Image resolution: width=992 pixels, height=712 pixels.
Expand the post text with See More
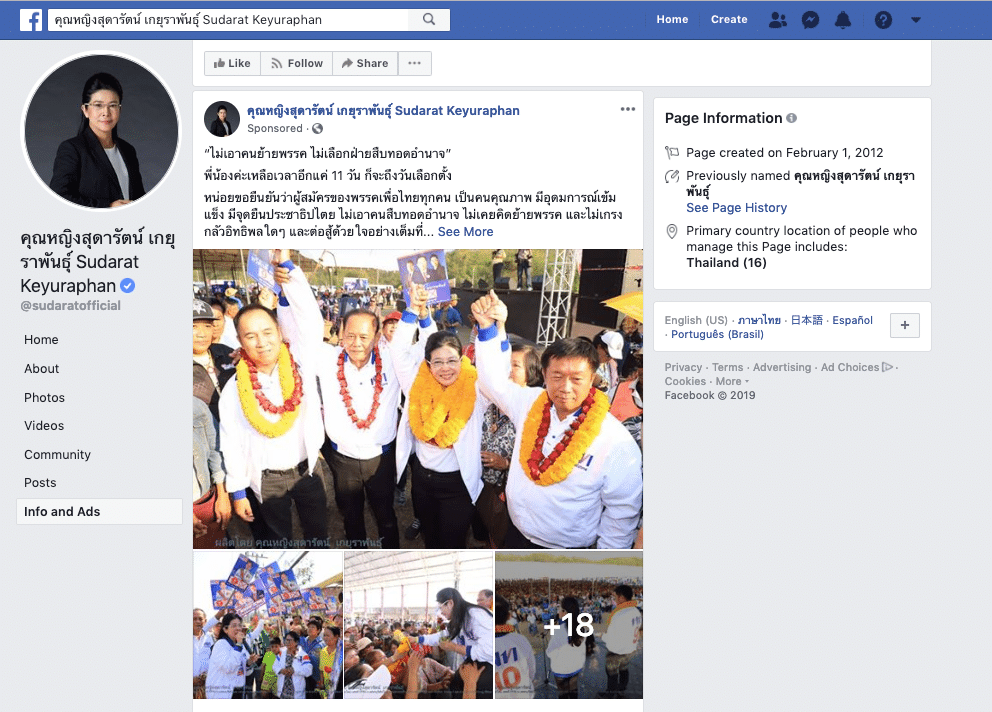tap(465, 231)
